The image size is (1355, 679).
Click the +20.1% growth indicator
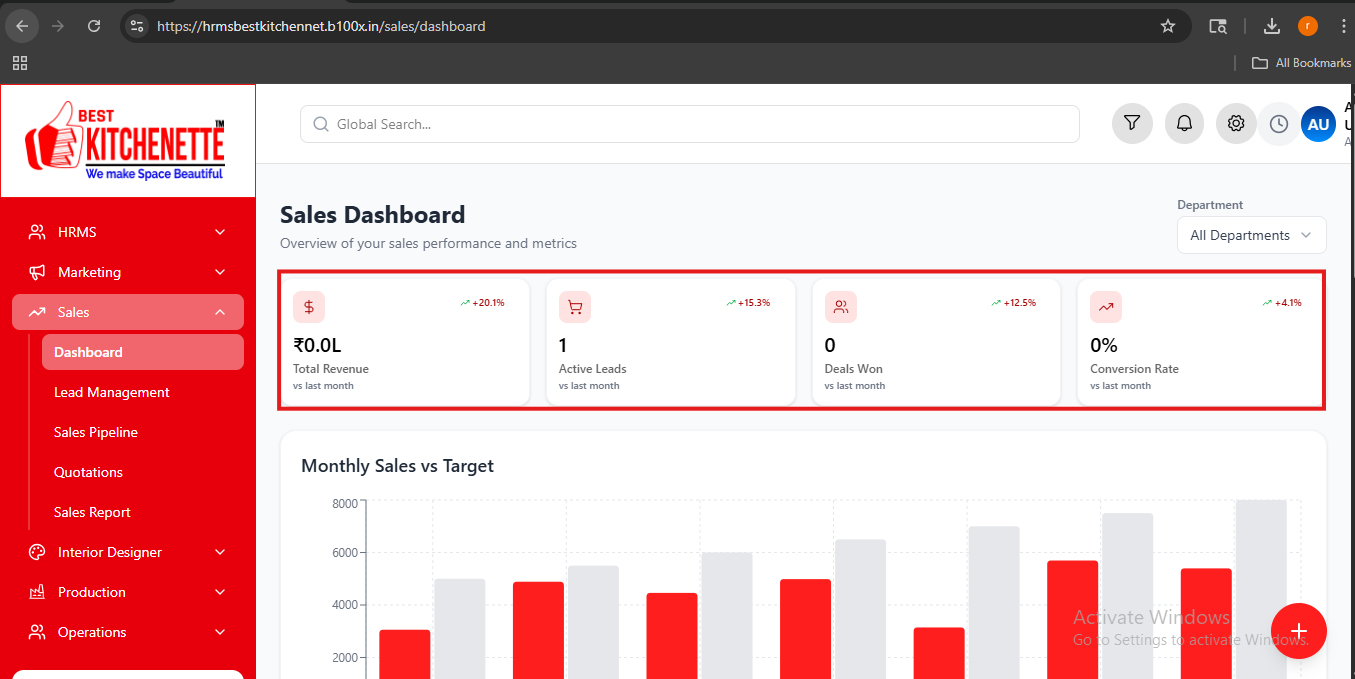[x=482, y=302]
